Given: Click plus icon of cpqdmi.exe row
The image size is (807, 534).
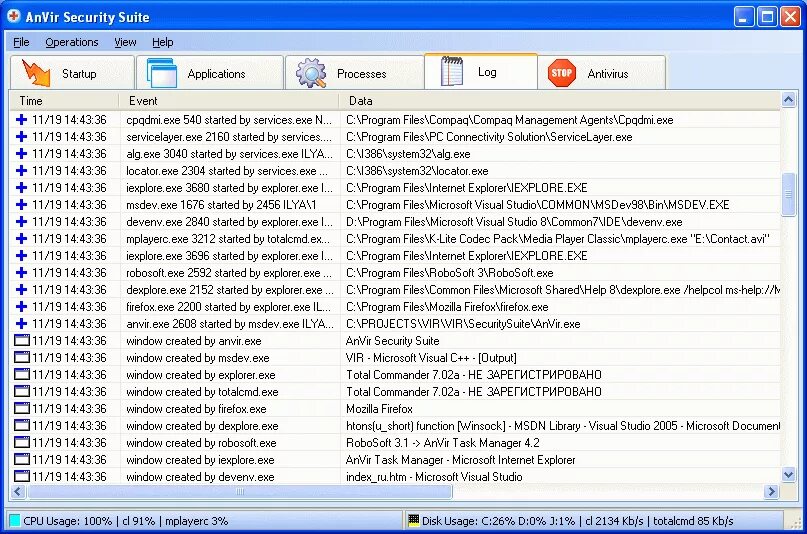Looking at the screenshot, I should (21, 120).
